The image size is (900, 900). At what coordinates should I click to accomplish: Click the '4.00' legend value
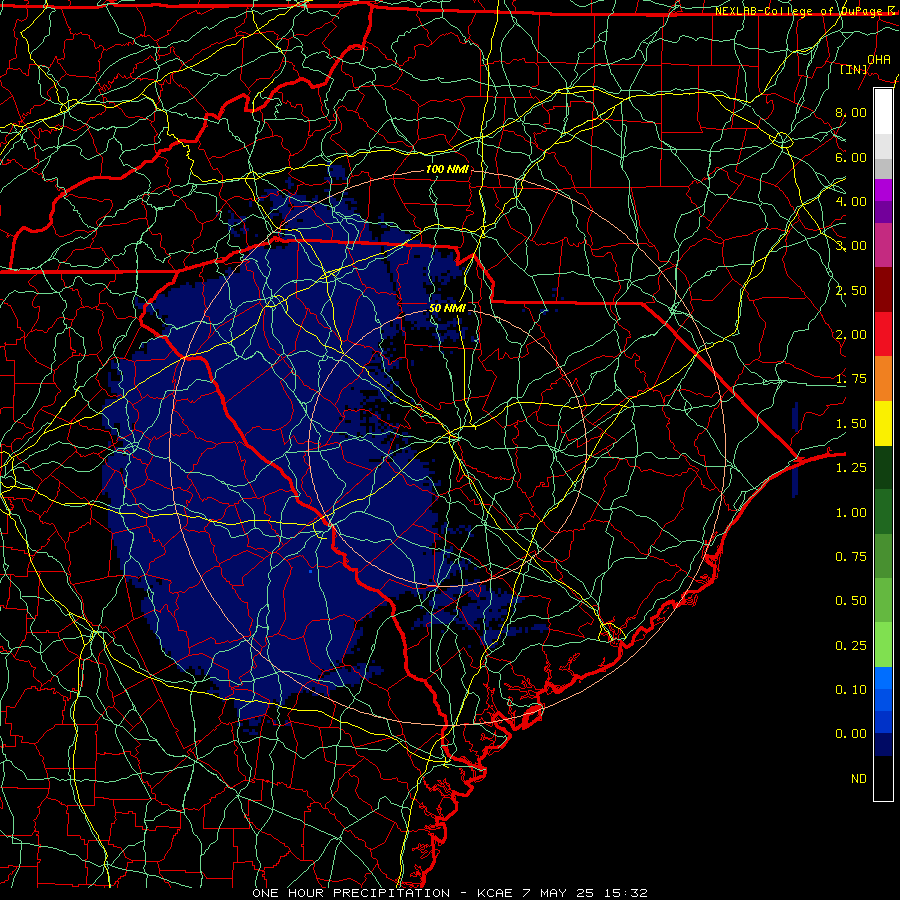851,201
